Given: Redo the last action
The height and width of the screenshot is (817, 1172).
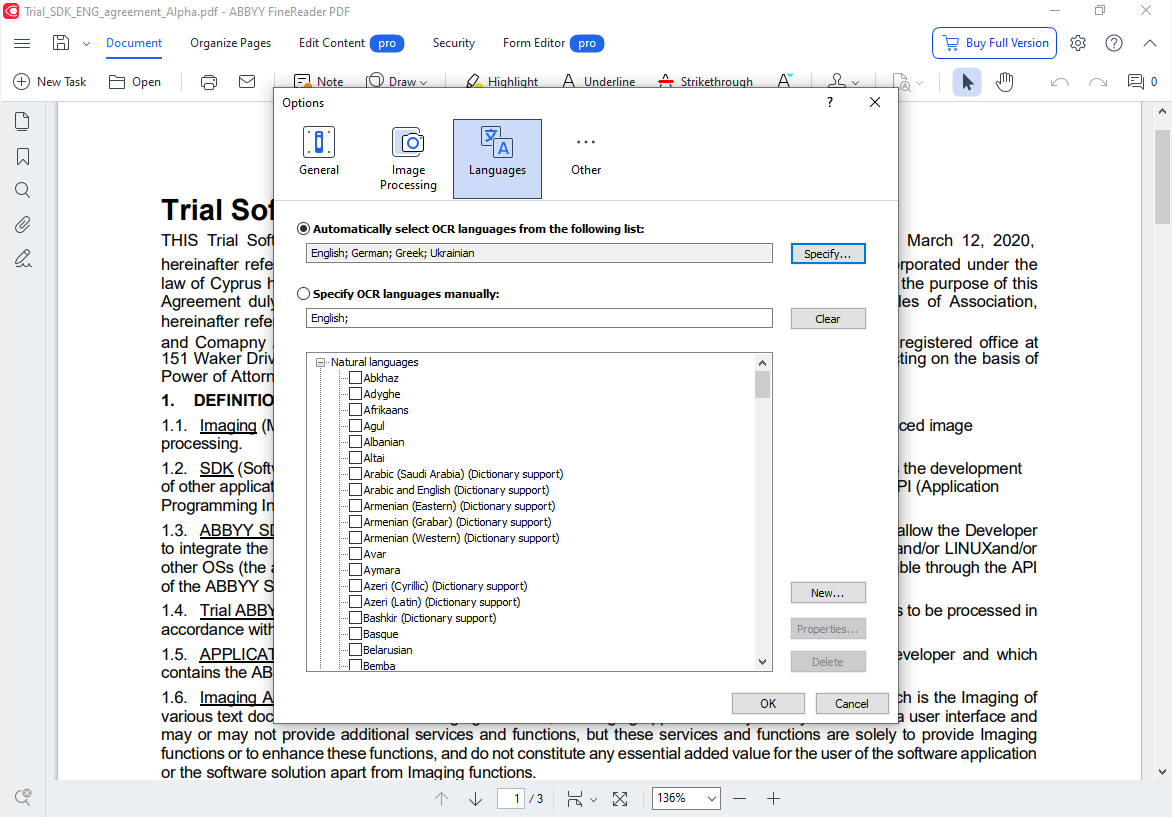Looking at the screenshot, I should coord(1097,82).
